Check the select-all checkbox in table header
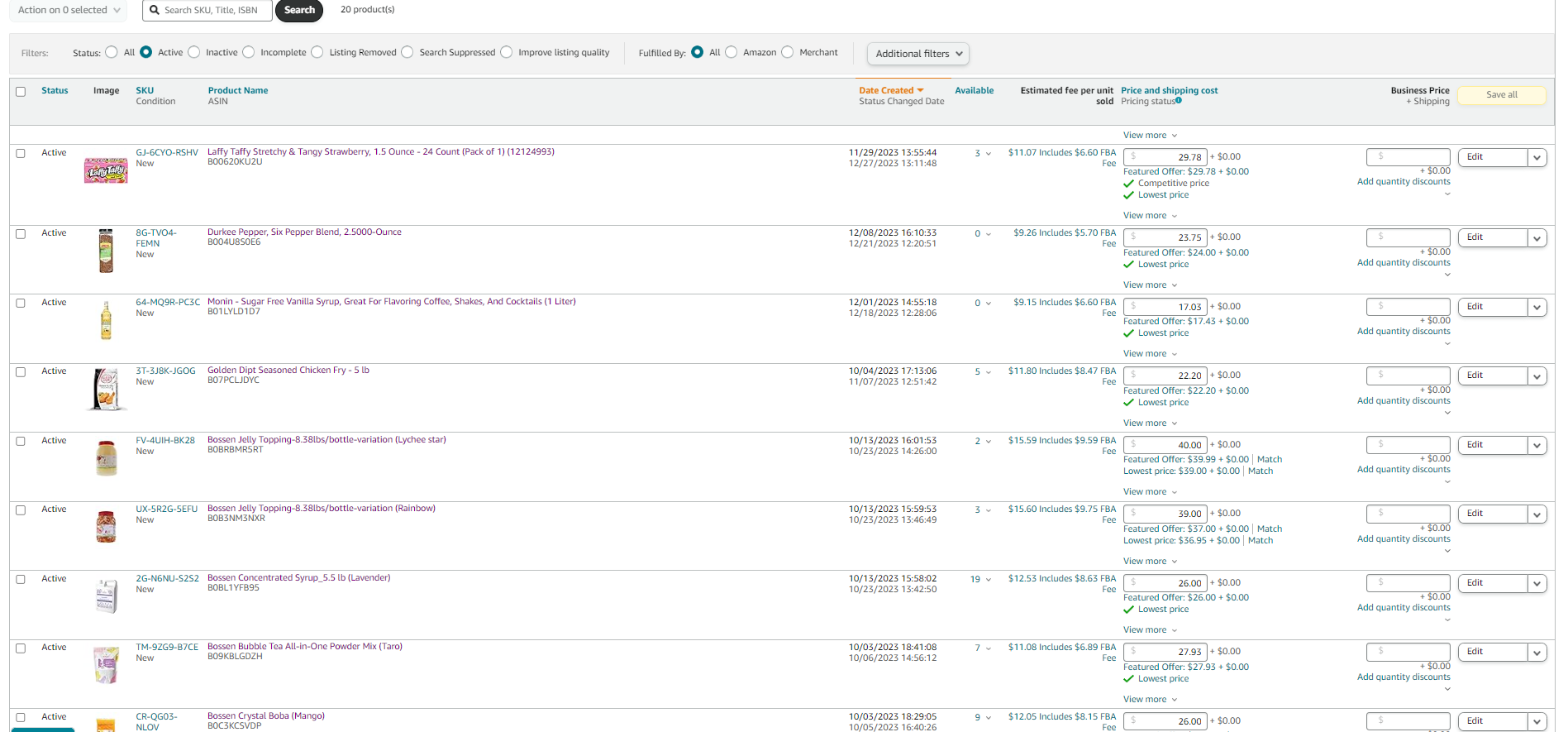The width and height of the screenshot is (1568, 732). [x=21, y=92]
